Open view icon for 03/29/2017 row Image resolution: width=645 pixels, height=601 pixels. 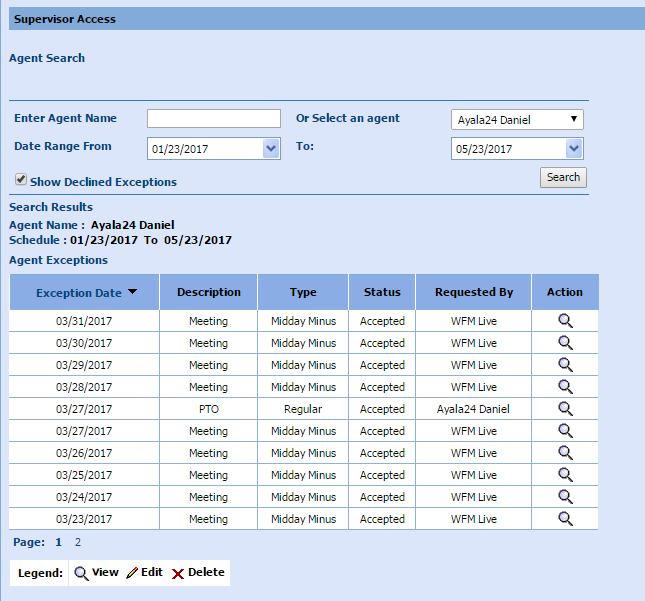pyautogui.click(x=565, y=365)
